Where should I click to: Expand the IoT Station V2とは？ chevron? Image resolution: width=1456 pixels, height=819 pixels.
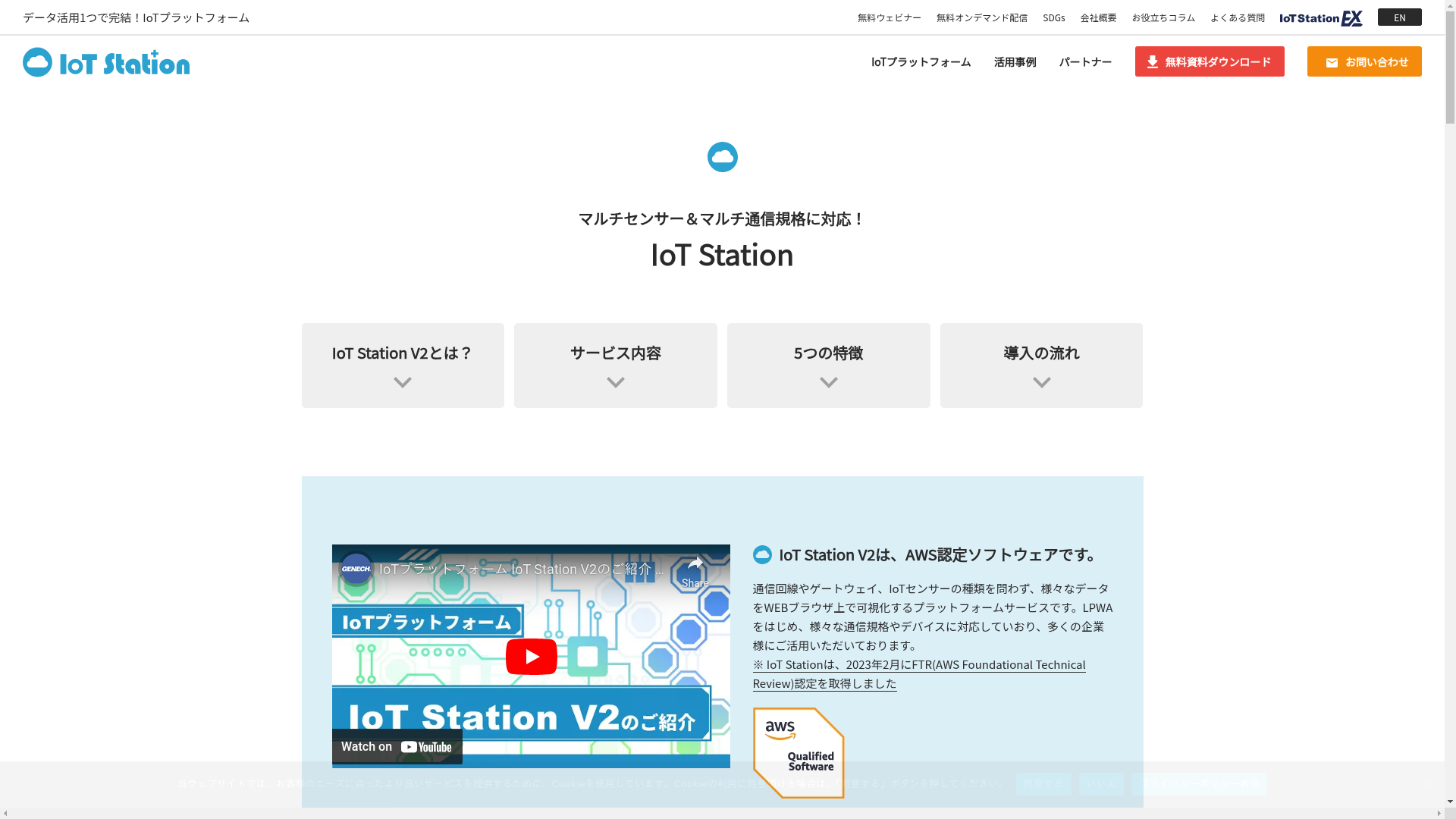(403, 382)
